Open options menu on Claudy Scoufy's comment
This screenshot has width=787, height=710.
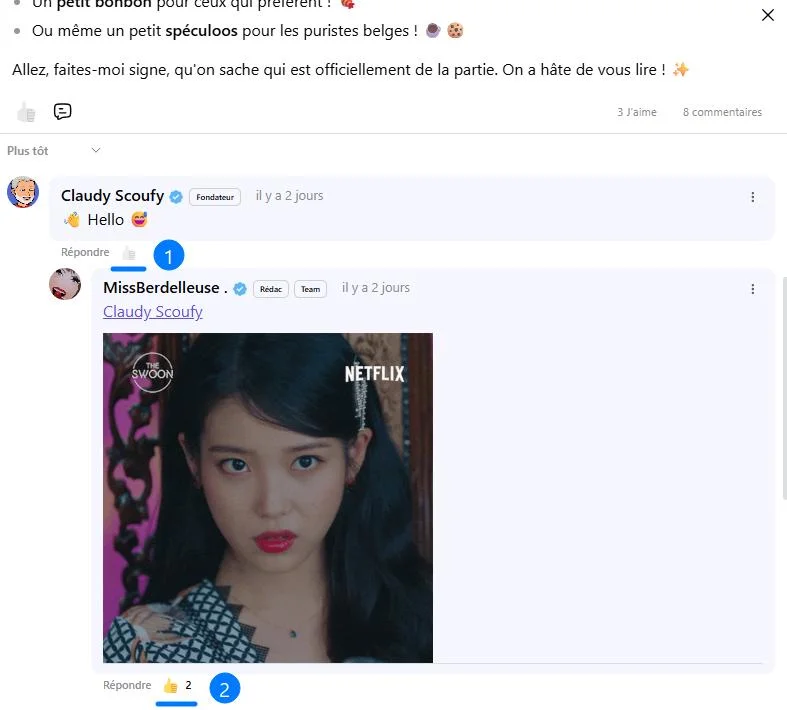[752, 197]
